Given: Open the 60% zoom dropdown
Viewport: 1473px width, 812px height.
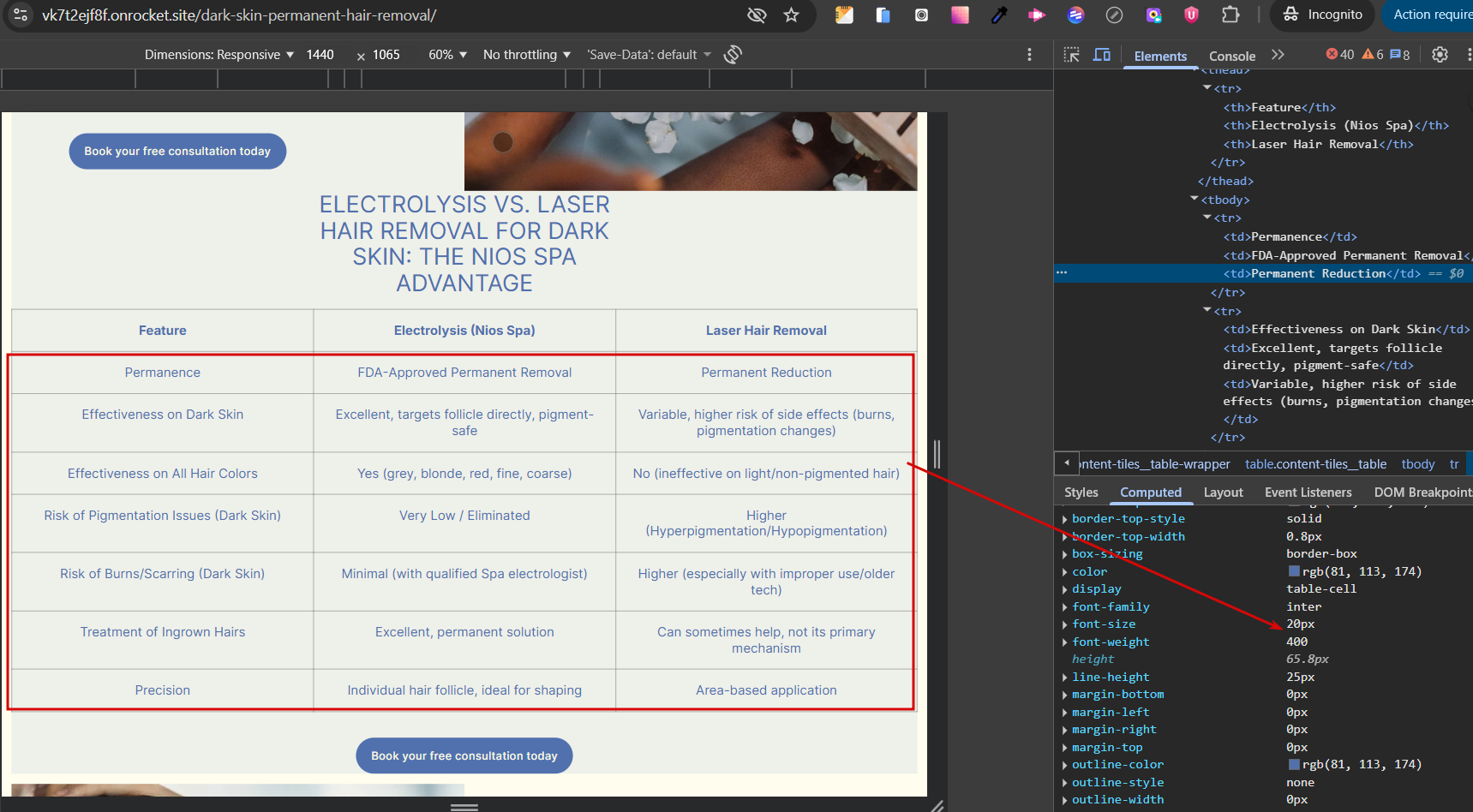Looking at the screenshot, I should point(447,55).
